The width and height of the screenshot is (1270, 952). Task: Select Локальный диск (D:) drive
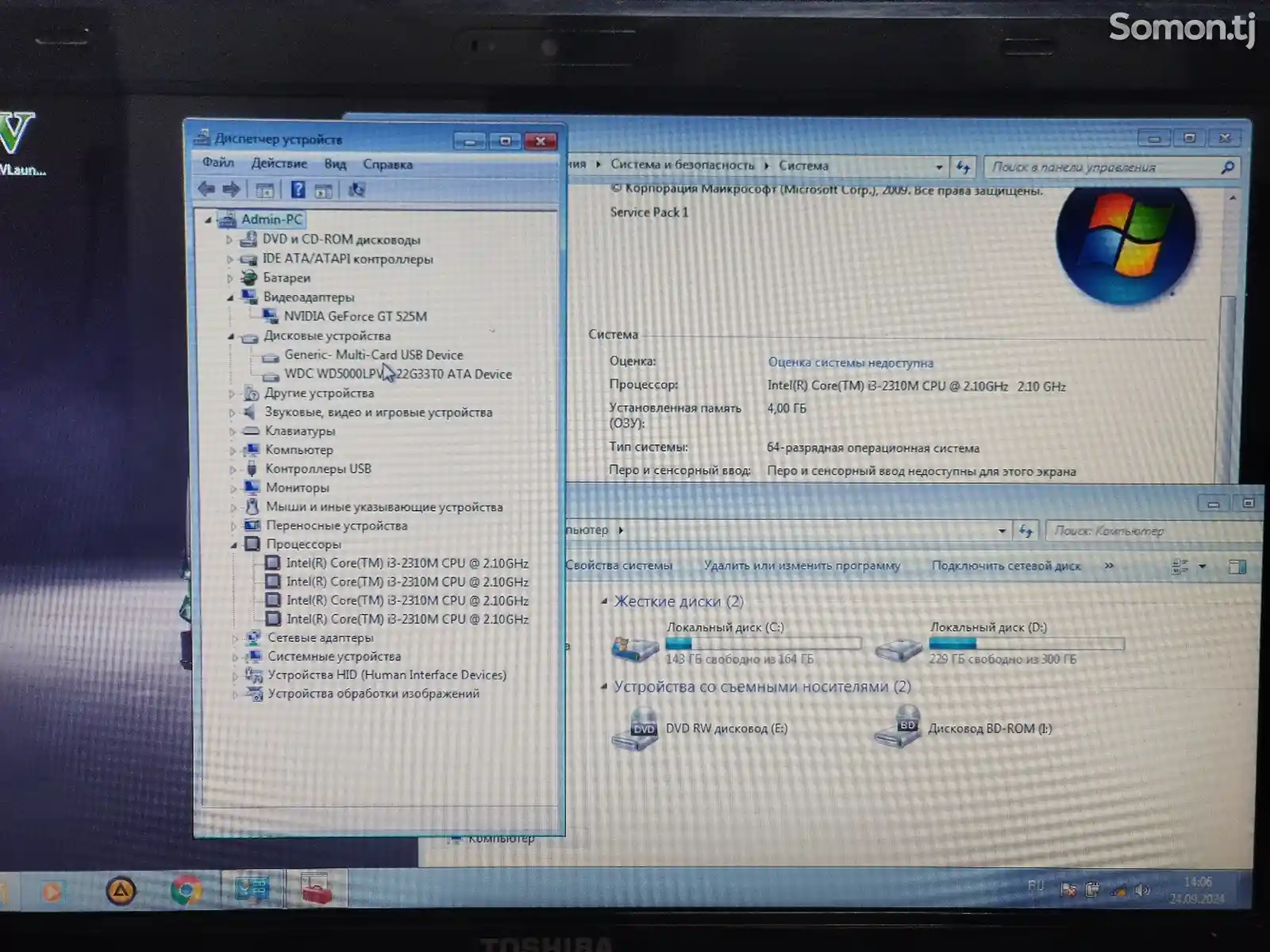pos(999,643)
